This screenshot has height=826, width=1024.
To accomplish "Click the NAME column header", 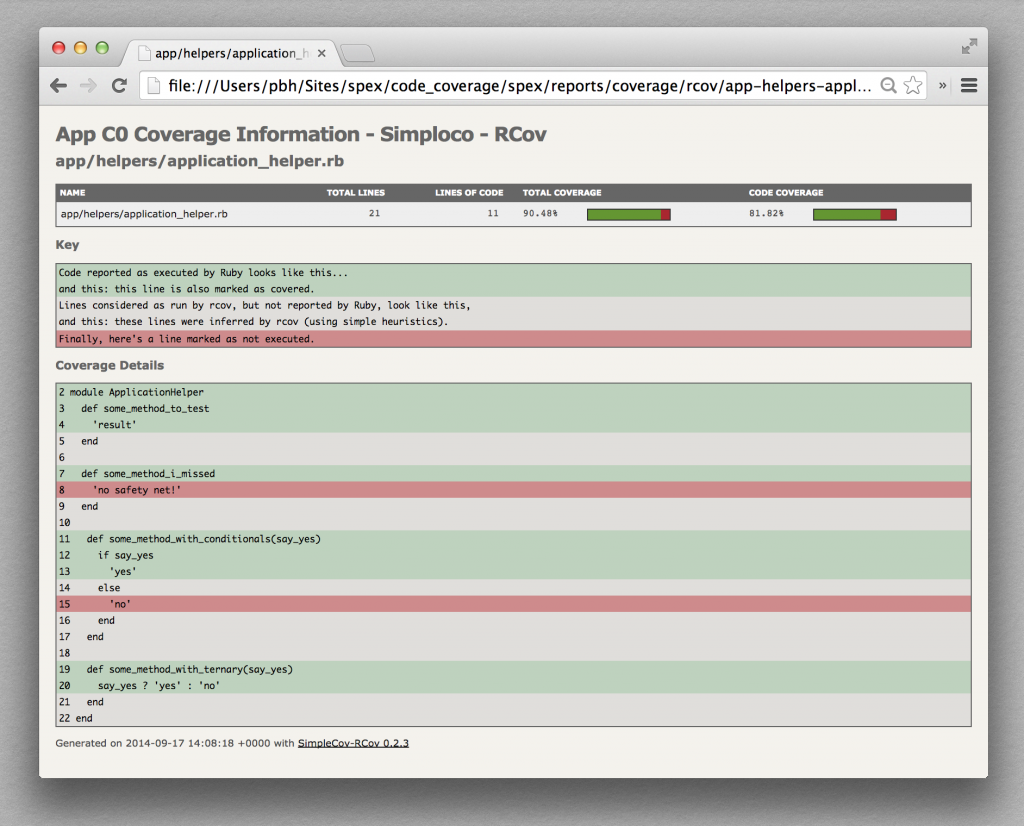I will [72, 193].
